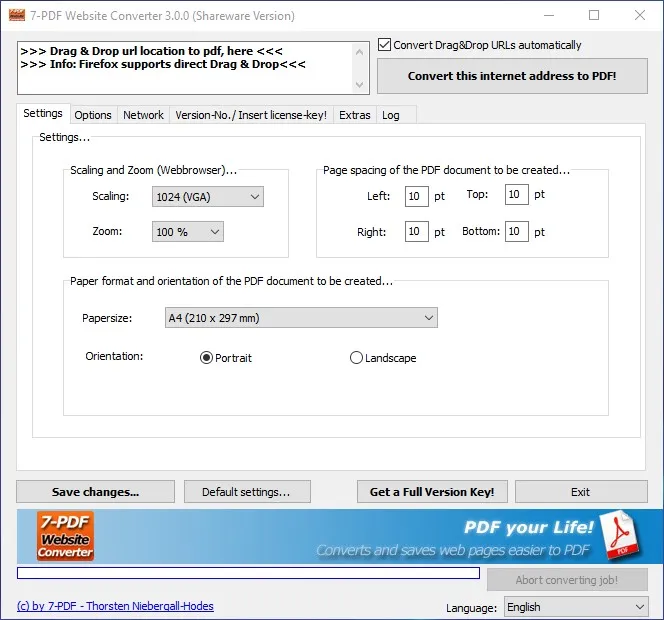Click the Abort converting job button
Viewport: 664px width, 620px height.
pyautogui.click(x=567, y=580)
